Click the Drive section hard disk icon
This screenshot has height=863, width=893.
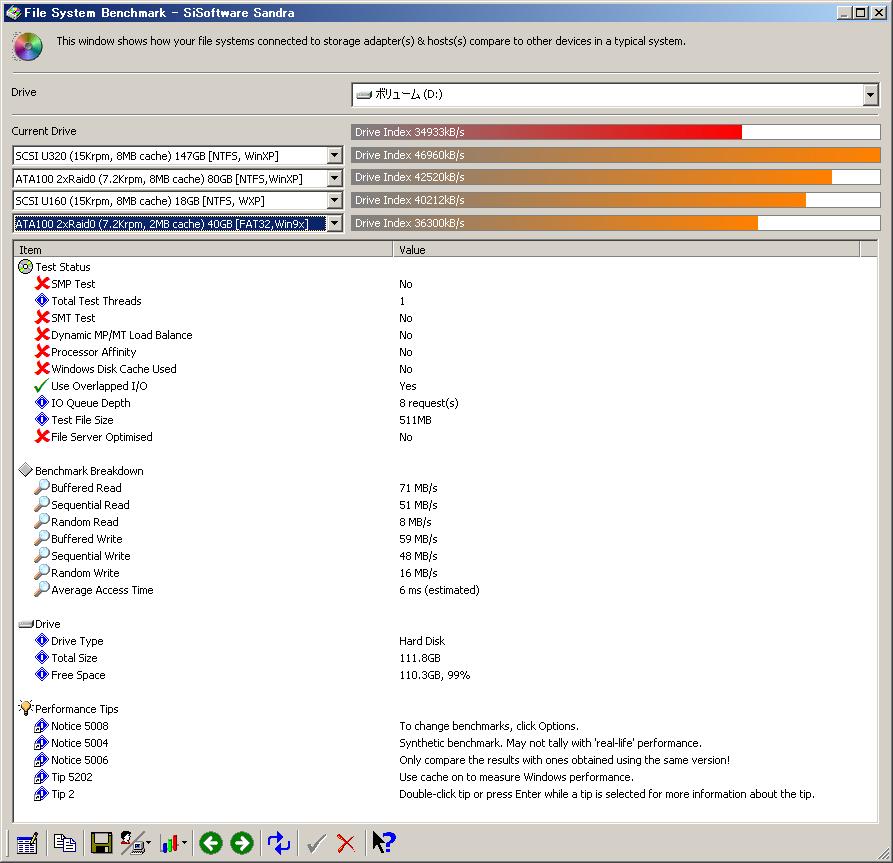pos(26,624)
